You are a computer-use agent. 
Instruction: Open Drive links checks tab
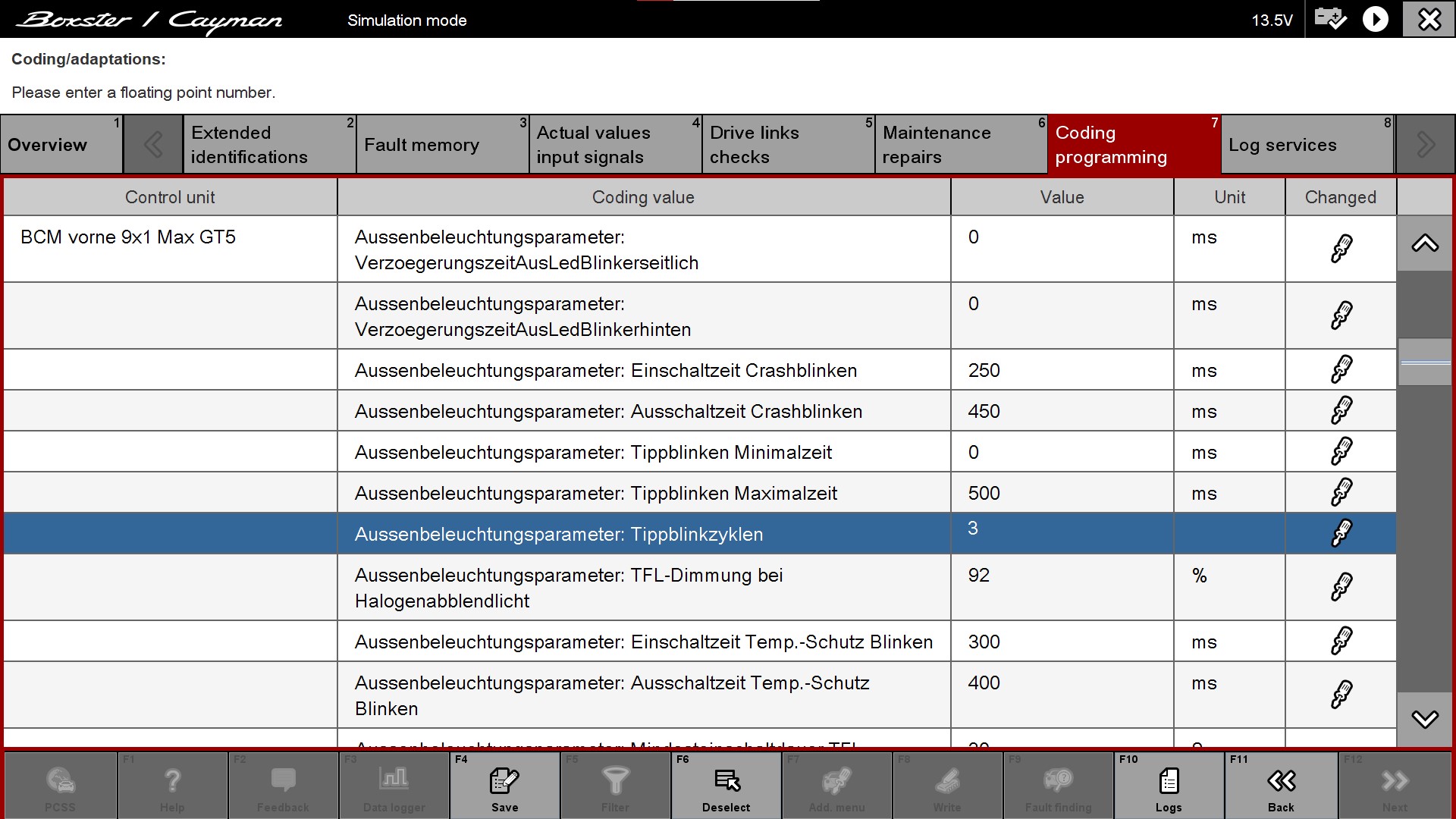coord(788,144)
